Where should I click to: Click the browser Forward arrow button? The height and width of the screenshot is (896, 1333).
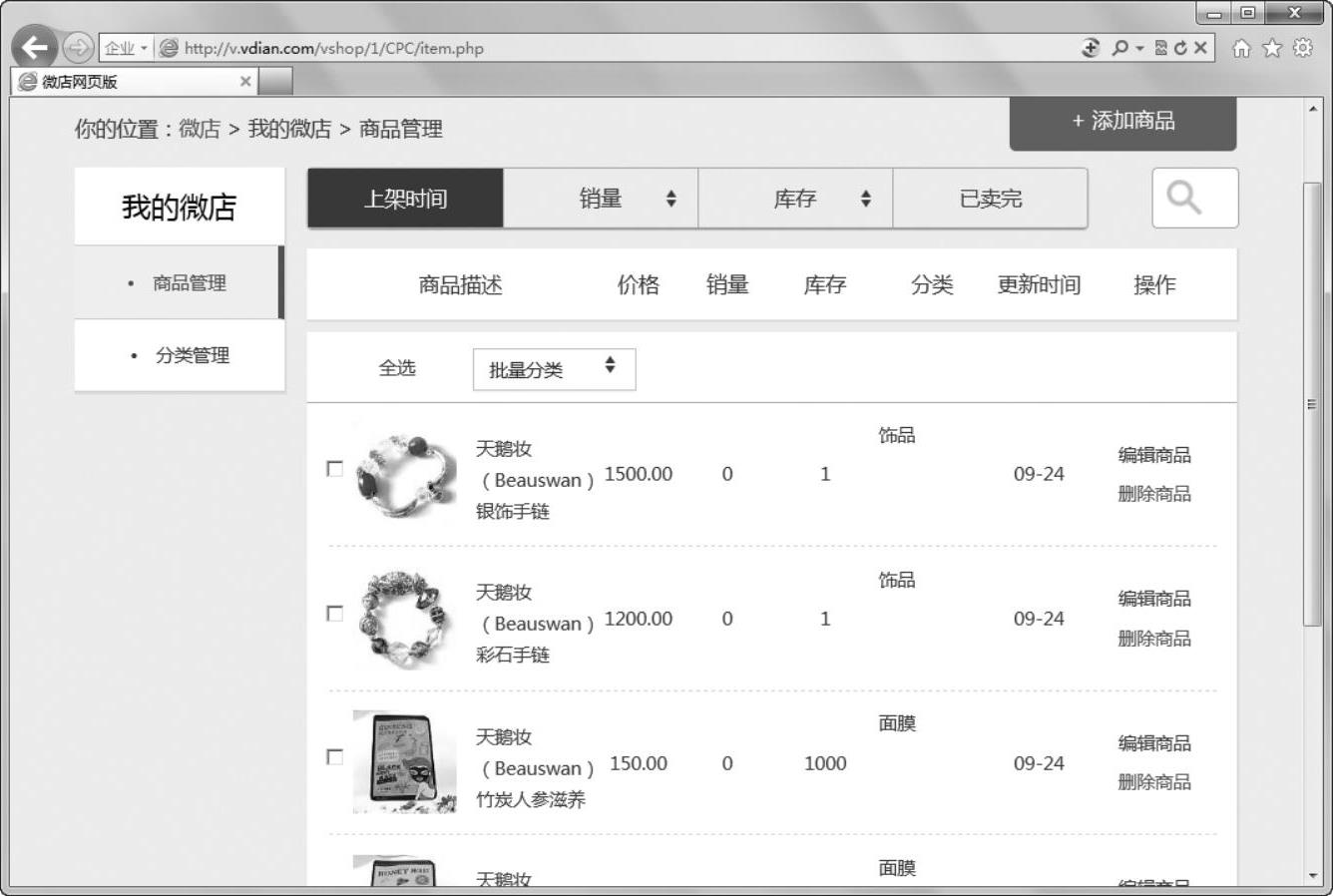pyautogui.click(x=77, y=48)
